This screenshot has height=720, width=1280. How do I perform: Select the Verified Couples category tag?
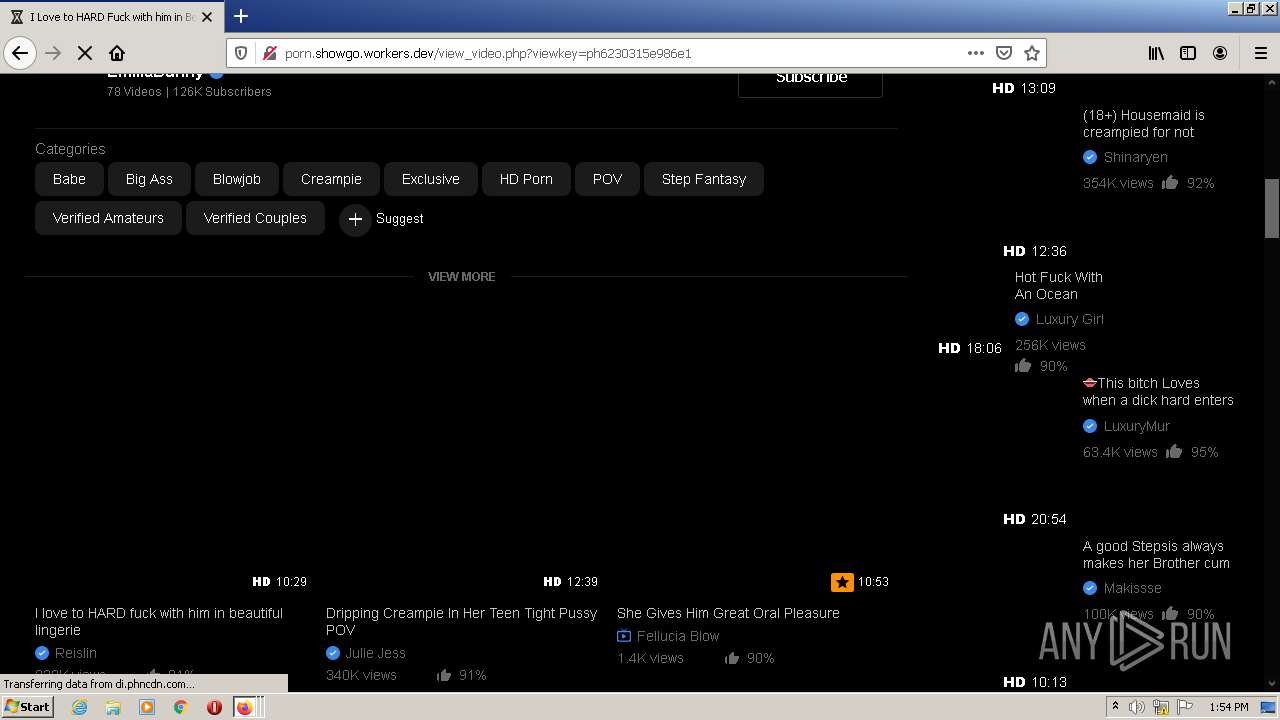[255, 218]
